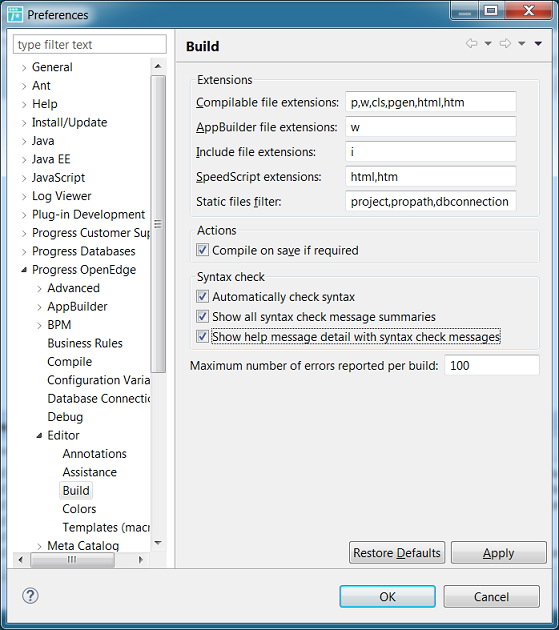Select Database Connections in tree
The width and height of the screenshot is (559, 630).
point(98,399)
